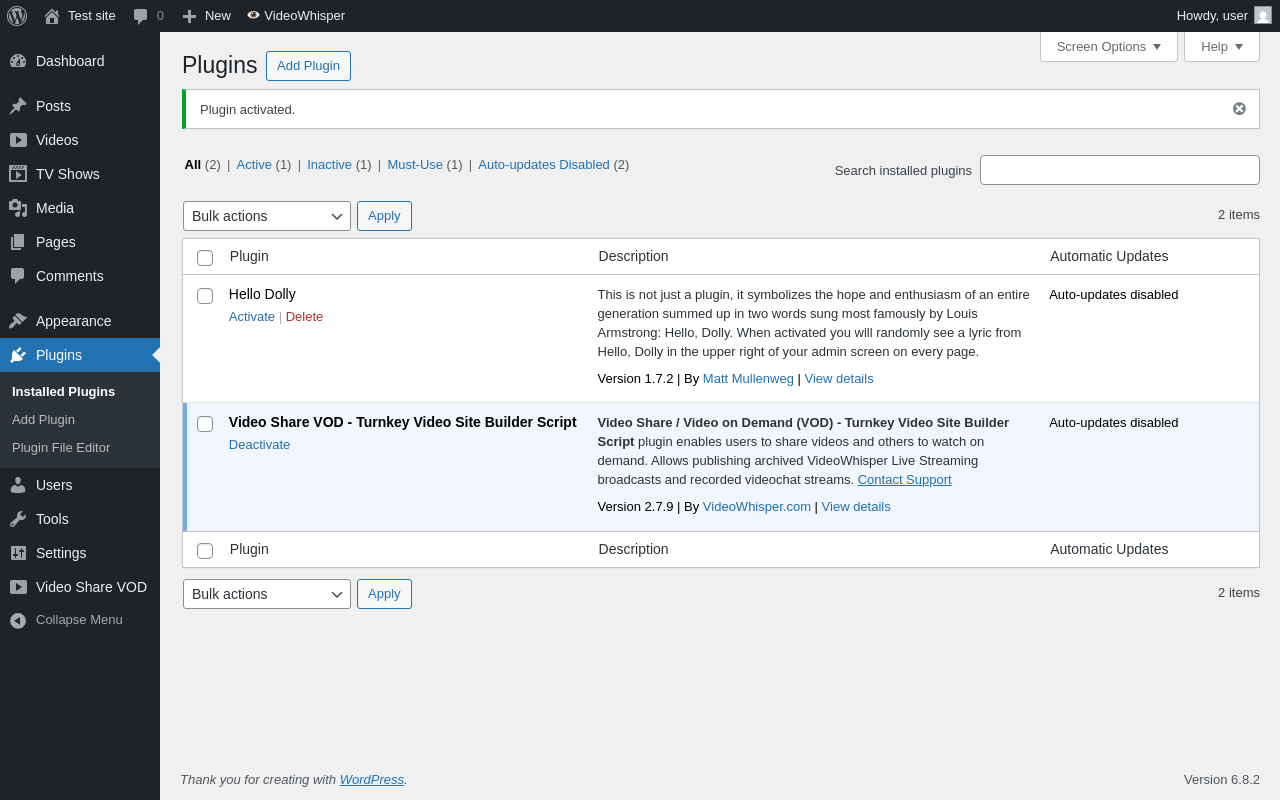Click the user avatar in admin bar

[1263, 16]
